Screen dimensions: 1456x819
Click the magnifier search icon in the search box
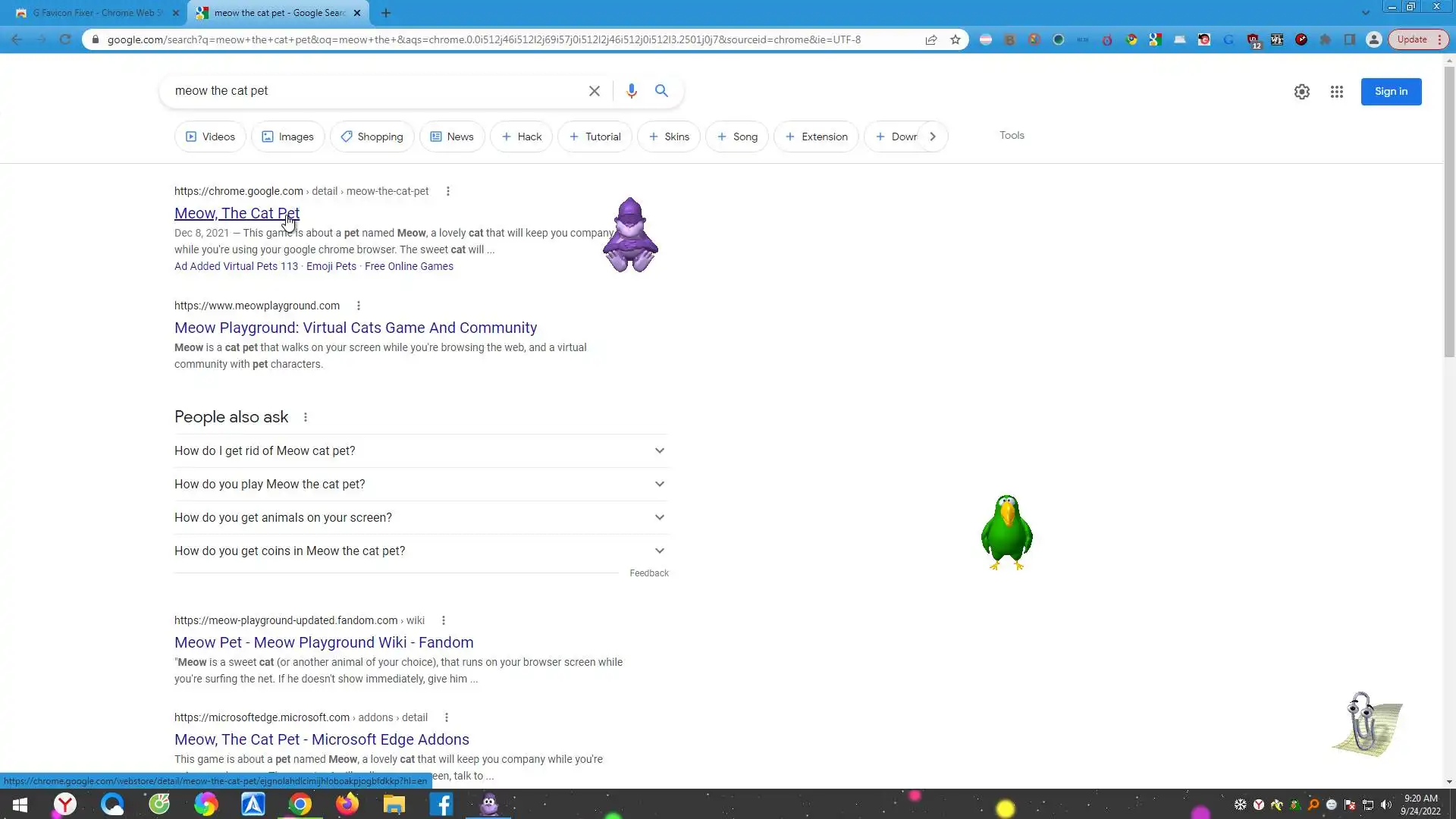click(661, 91)
